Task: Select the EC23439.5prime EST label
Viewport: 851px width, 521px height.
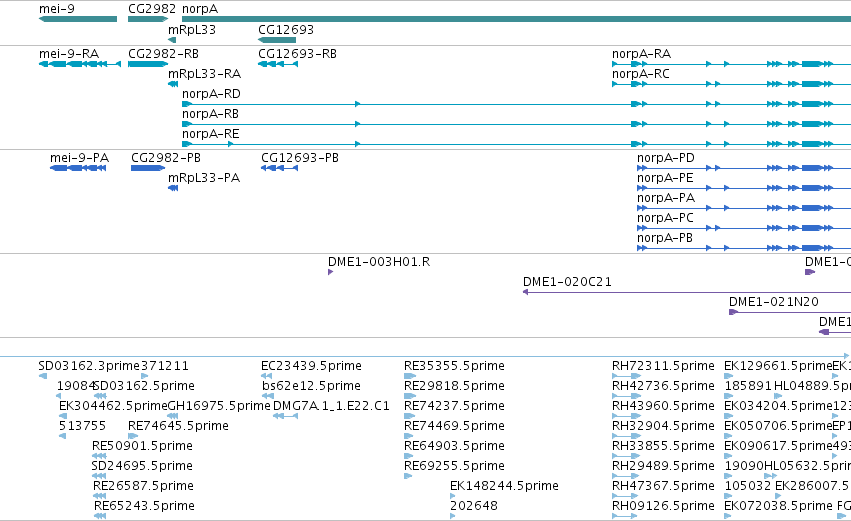Action: point(311,366)
